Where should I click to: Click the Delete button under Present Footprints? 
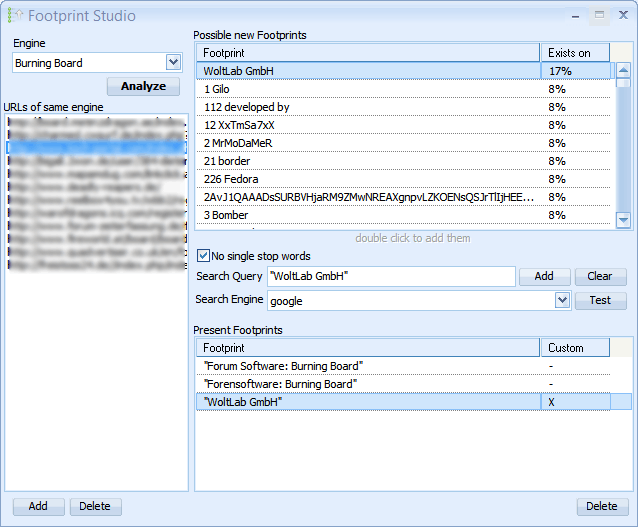click(x=601, y=506)
